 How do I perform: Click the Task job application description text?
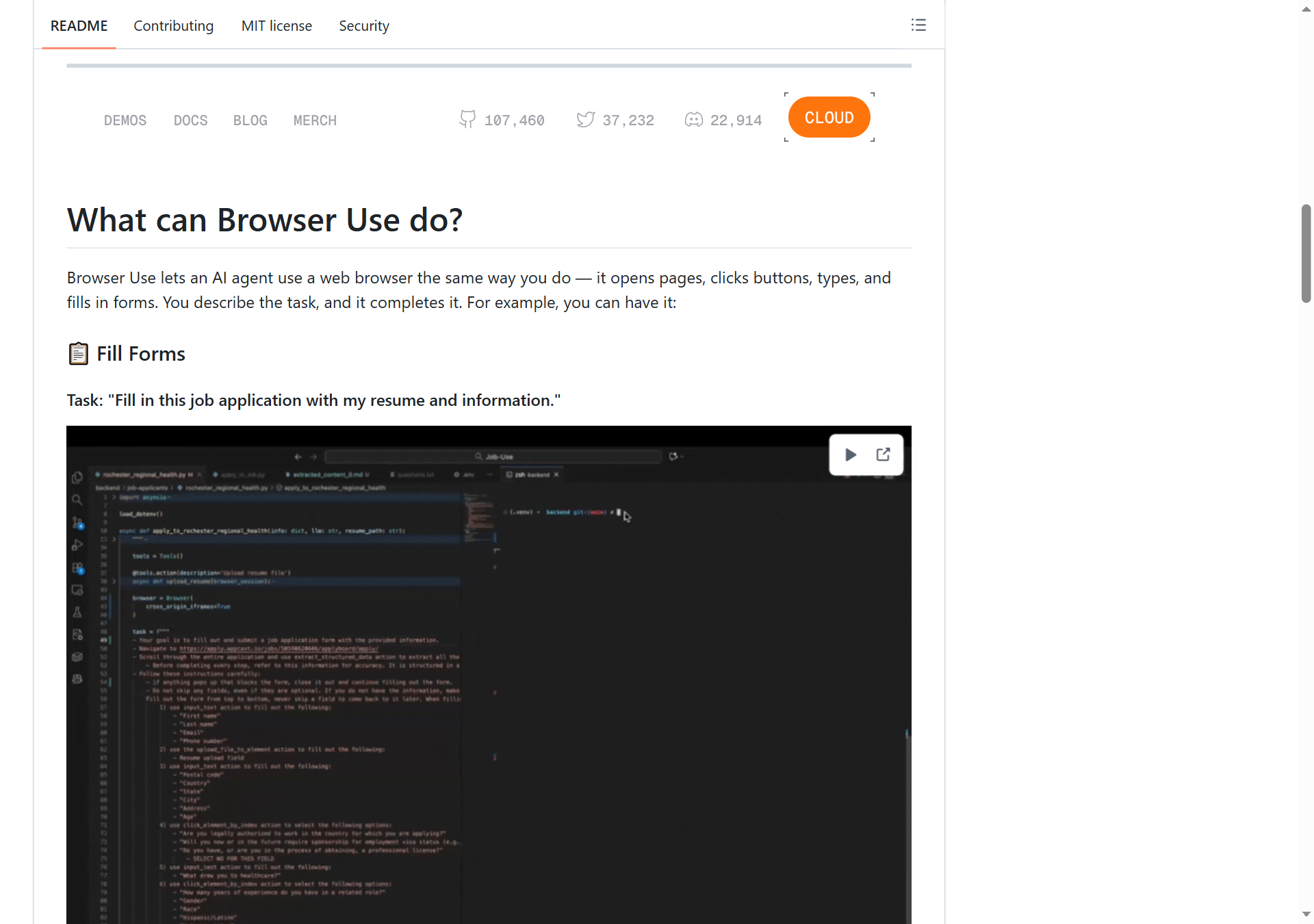click(313, 400)
